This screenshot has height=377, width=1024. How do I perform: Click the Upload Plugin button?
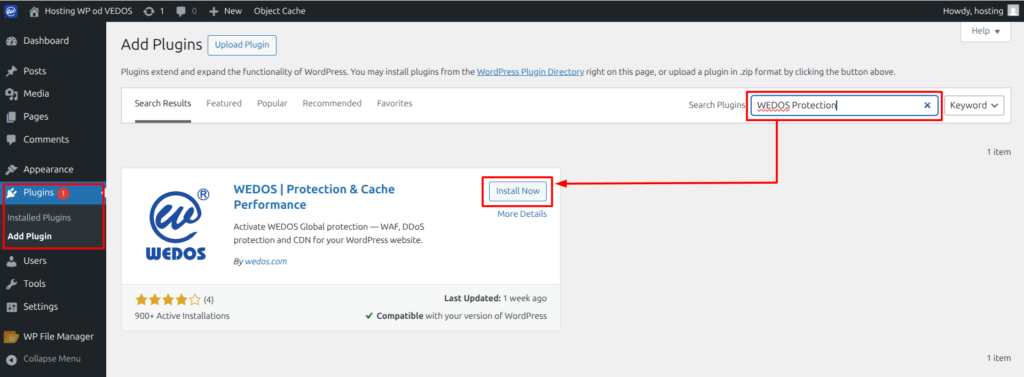(242, 45)
